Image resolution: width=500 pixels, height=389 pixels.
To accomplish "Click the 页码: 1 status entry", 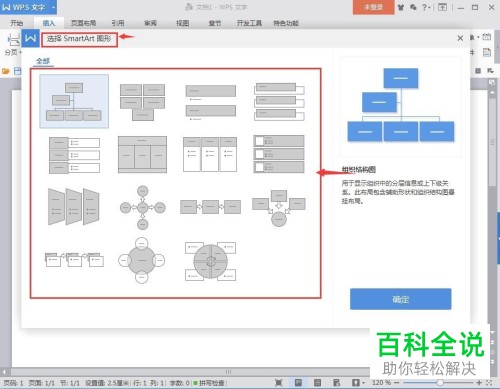I will coord(13,383).
